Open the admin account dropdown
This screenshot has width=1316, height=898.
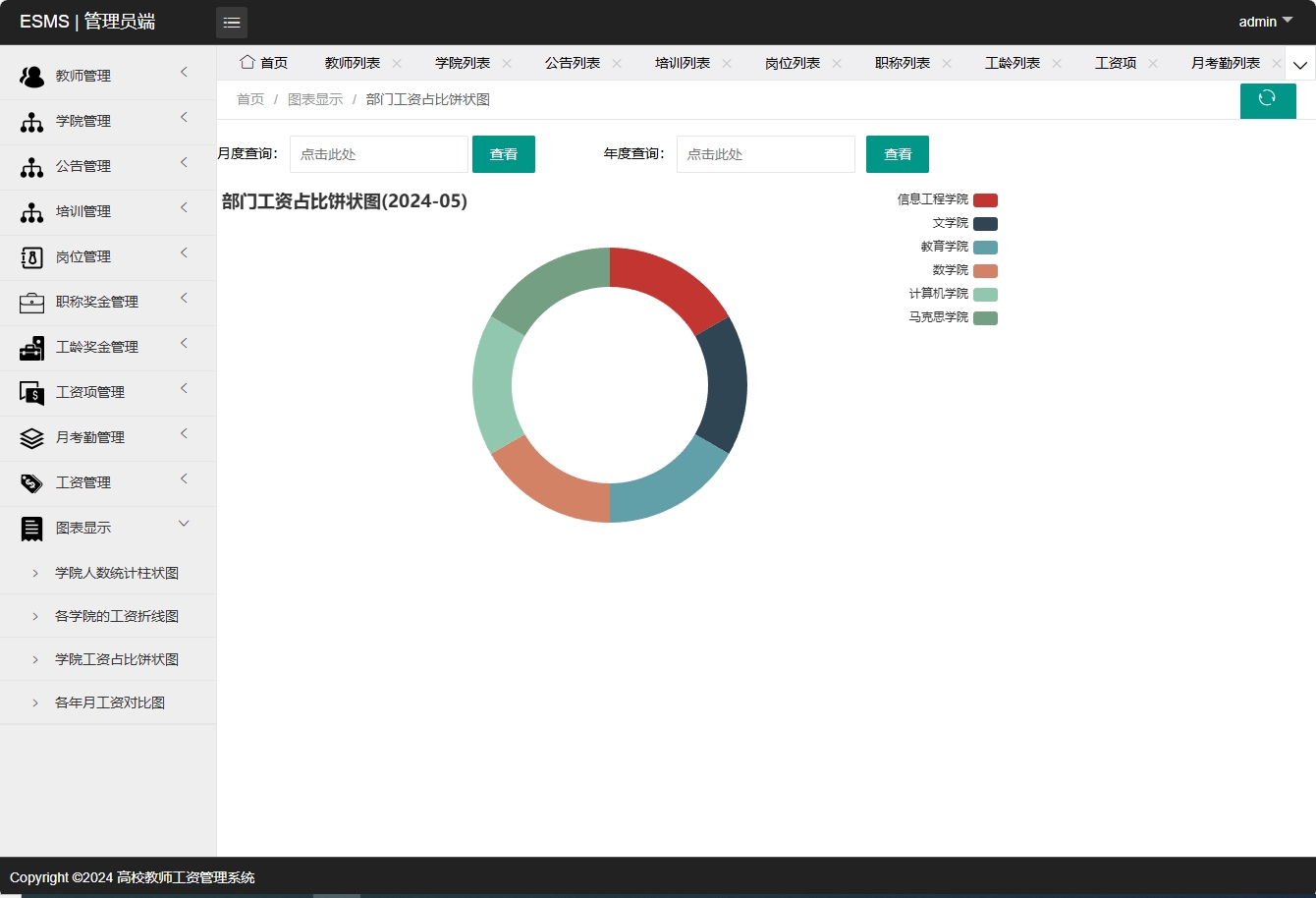[1264, 21]
